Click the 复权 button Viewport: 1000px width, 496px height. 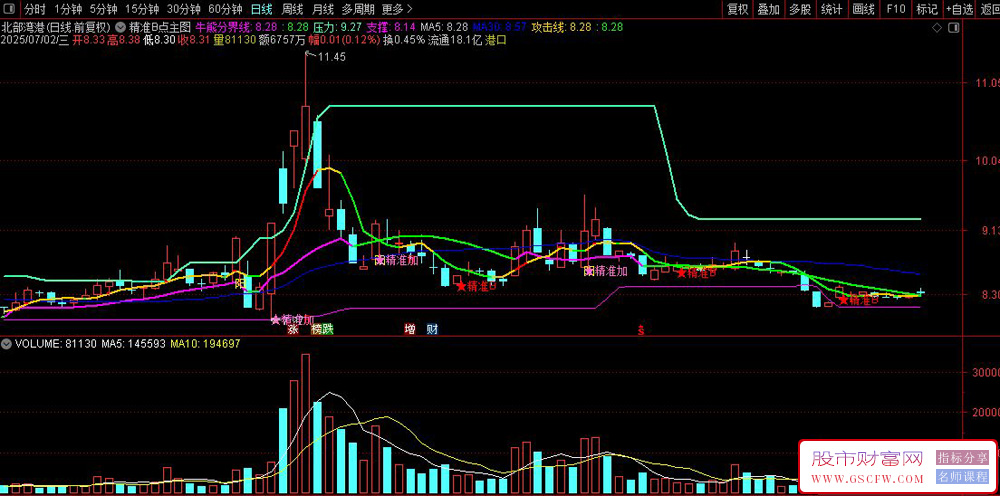tap(737, 9)
